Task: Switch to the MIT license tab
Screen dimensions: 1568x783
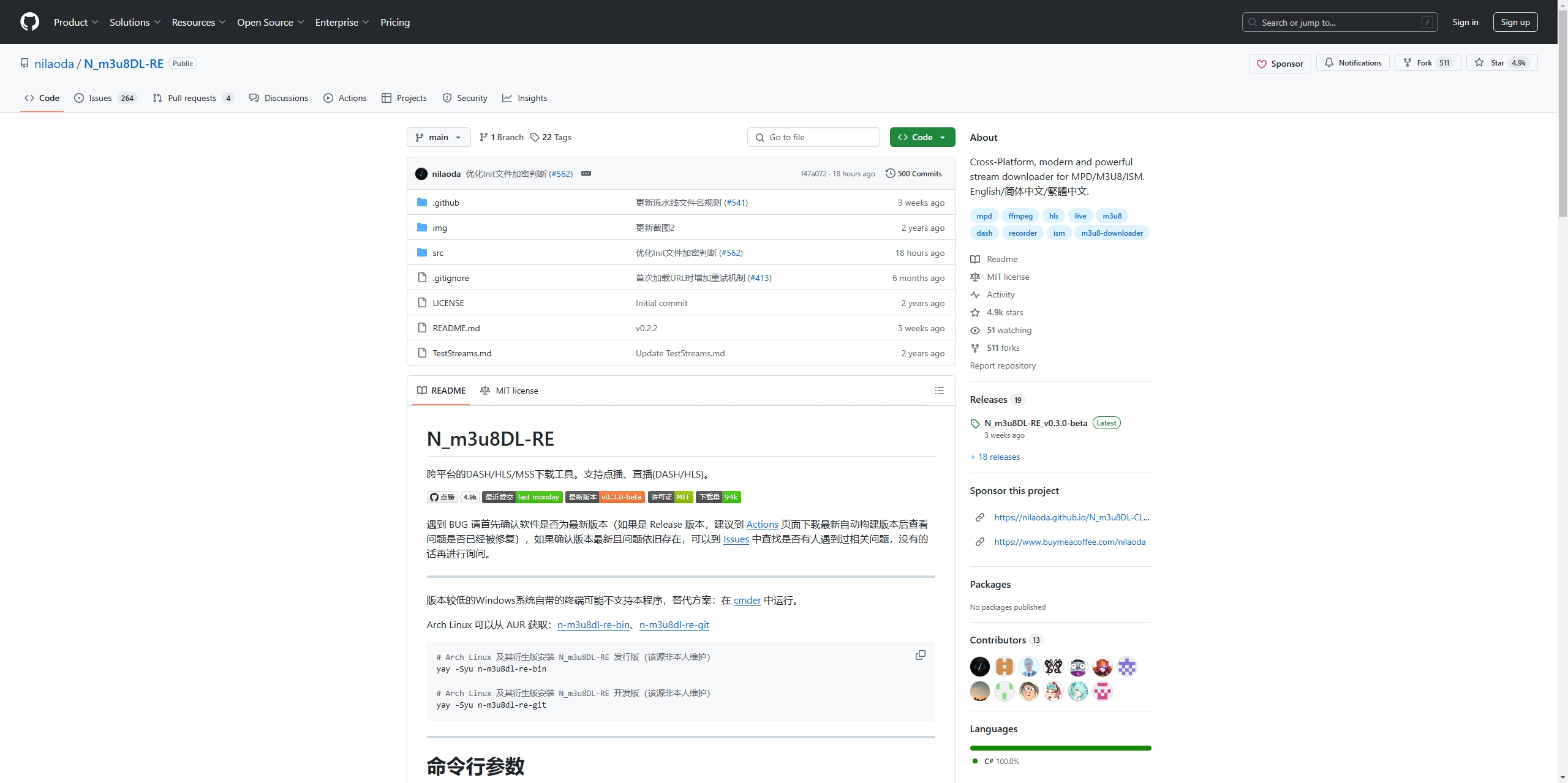Action: (515, 390)
